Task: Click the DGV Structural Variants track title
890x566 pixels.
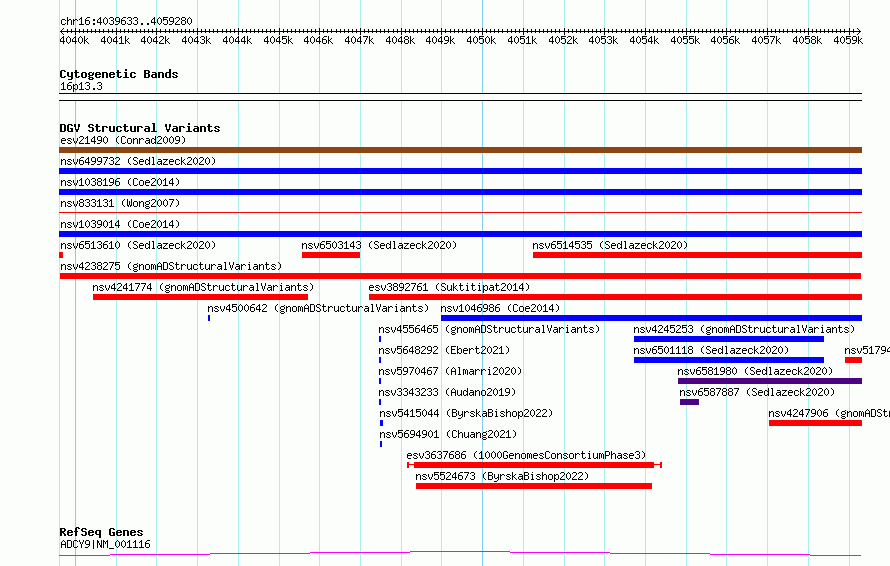Action: tap(140, 128)
